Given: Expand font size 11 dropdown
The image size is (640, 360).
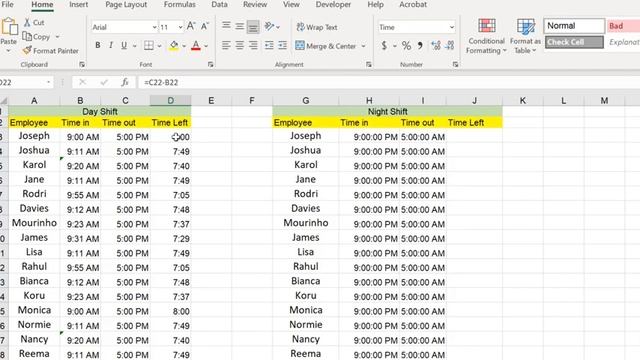Looking at the screenshot, I should [x=180, y=27].
